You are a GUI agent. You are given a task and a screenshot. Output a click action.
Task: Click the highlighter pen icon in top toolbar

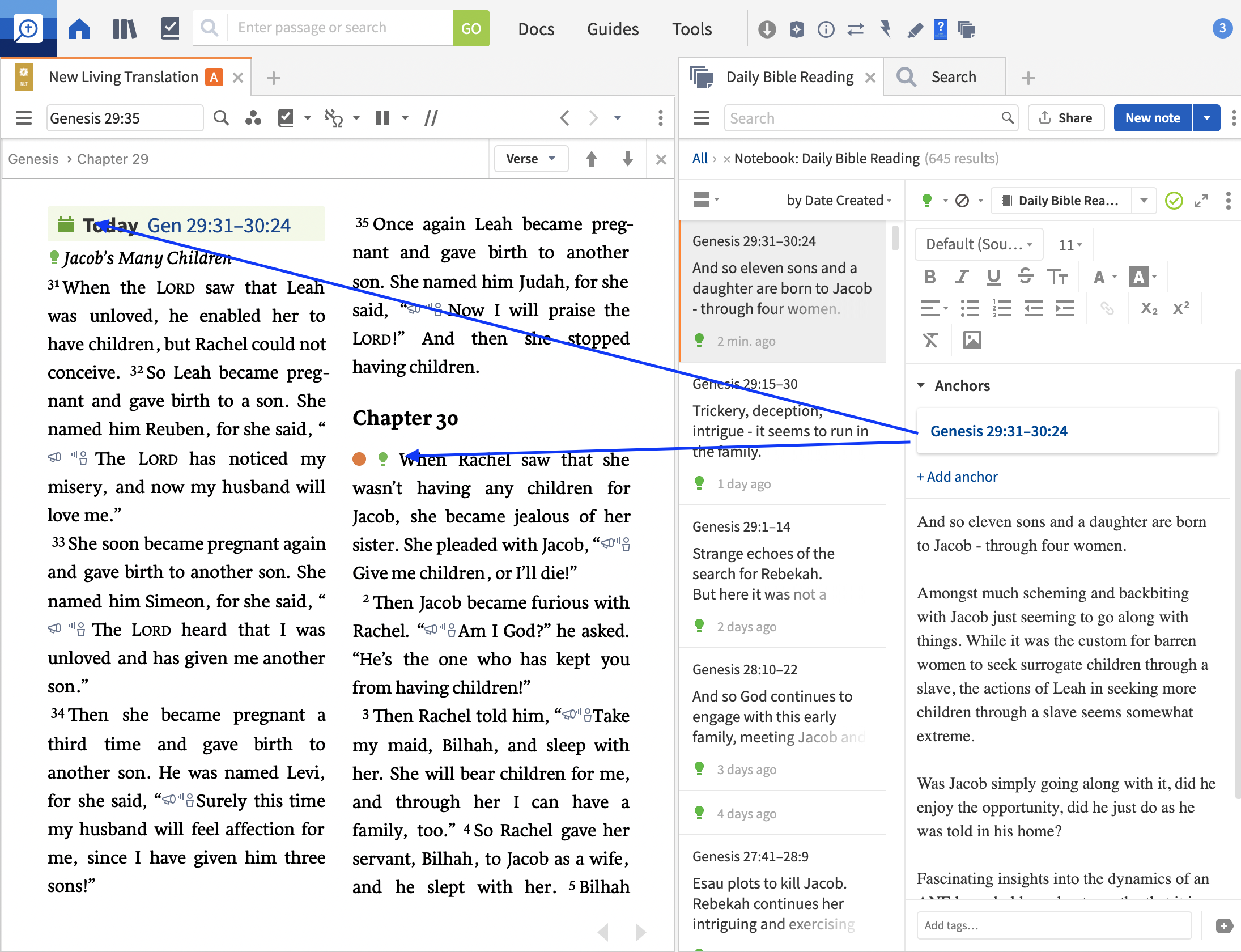tap(915, 29)
